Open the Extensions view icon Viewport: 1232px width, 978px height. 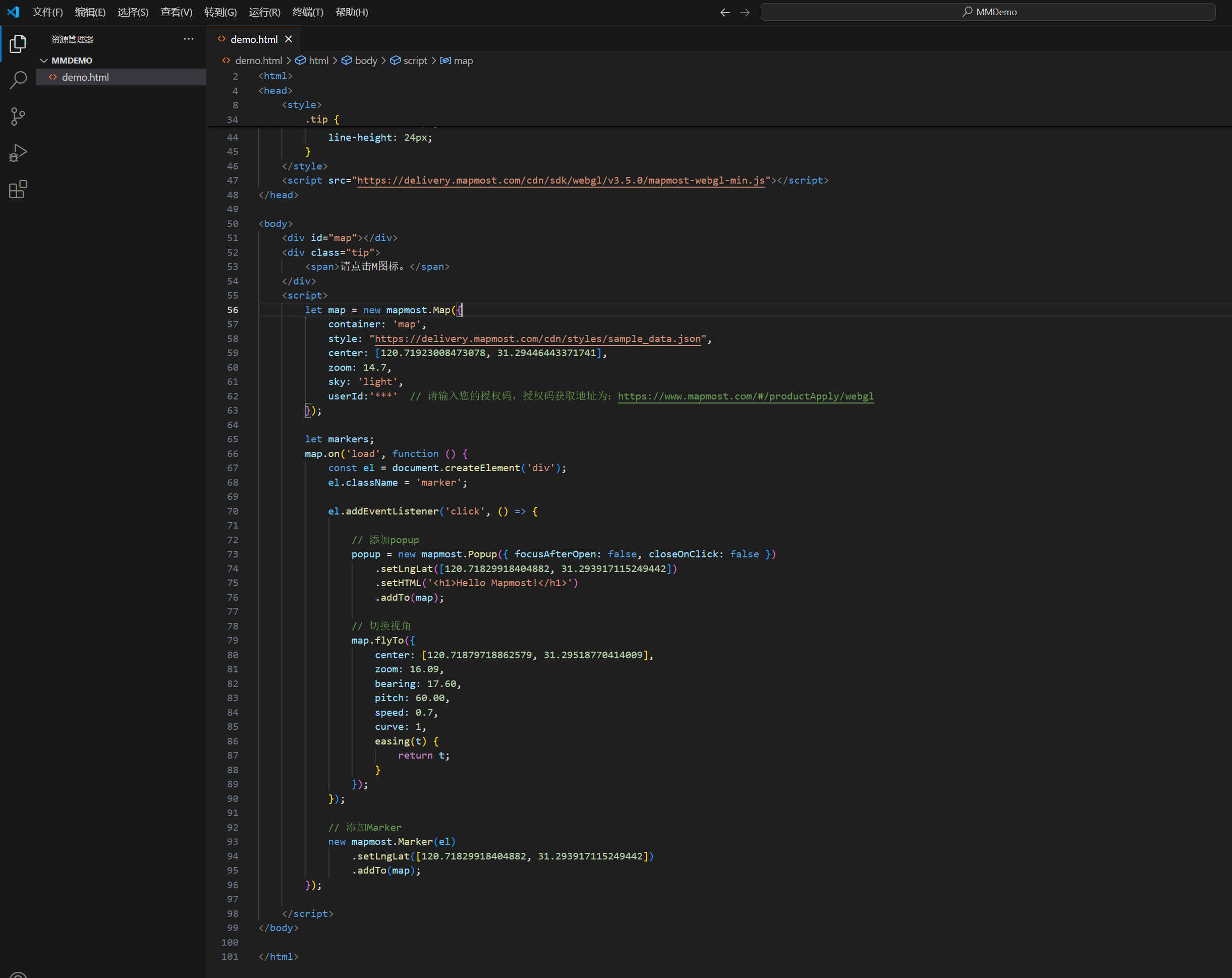coord(18,190)
